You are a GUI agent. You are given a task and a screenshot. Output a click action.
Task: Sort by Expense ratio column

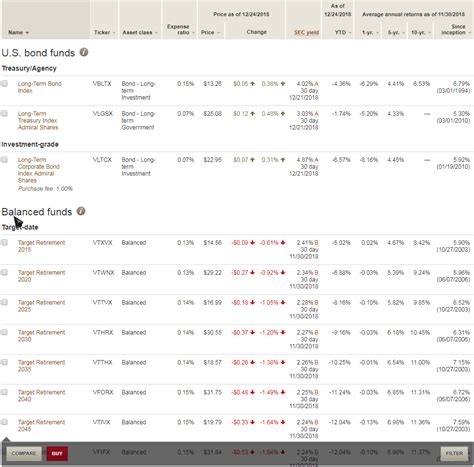click(x=180, y=29)
